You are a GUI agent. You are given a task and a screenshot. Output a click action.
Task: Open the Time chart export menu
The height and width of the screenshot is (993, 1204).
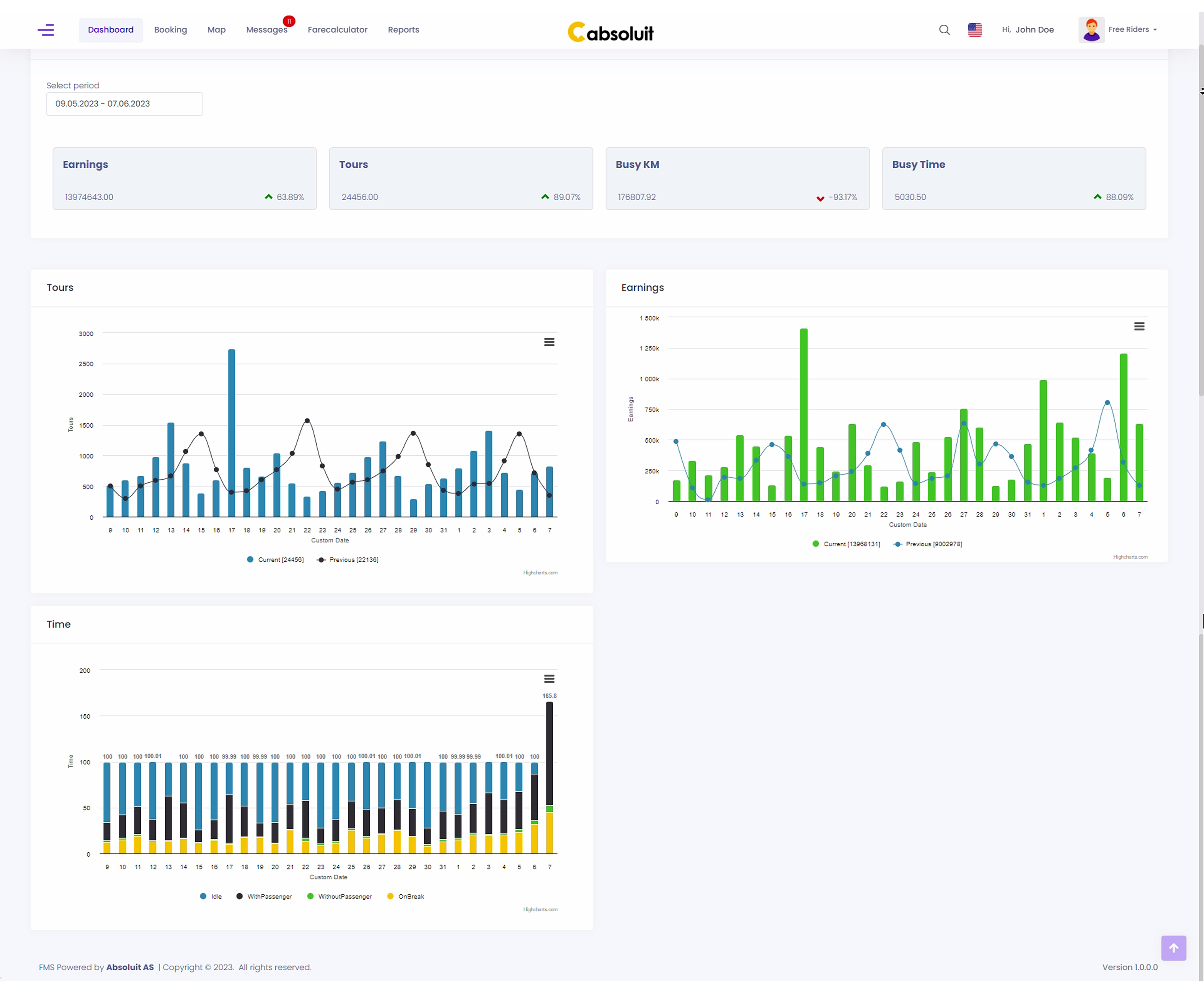[x=549, y=678]
